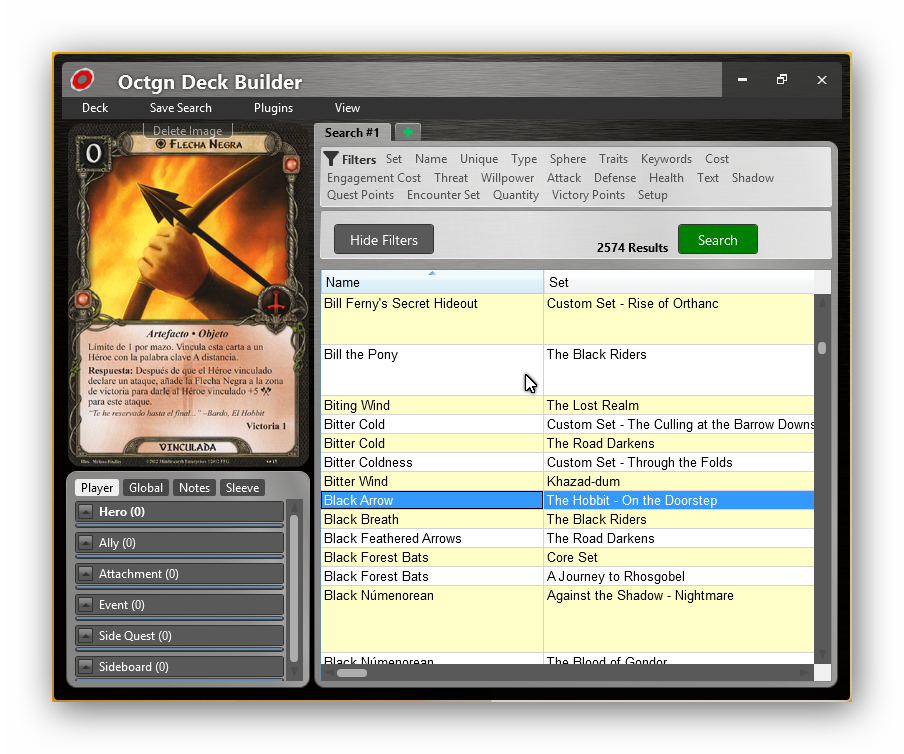The width and height of the screenshot is (904, 754).
Task: Add a Text filter
Action: pyautogui.click(x=708, y=178)
